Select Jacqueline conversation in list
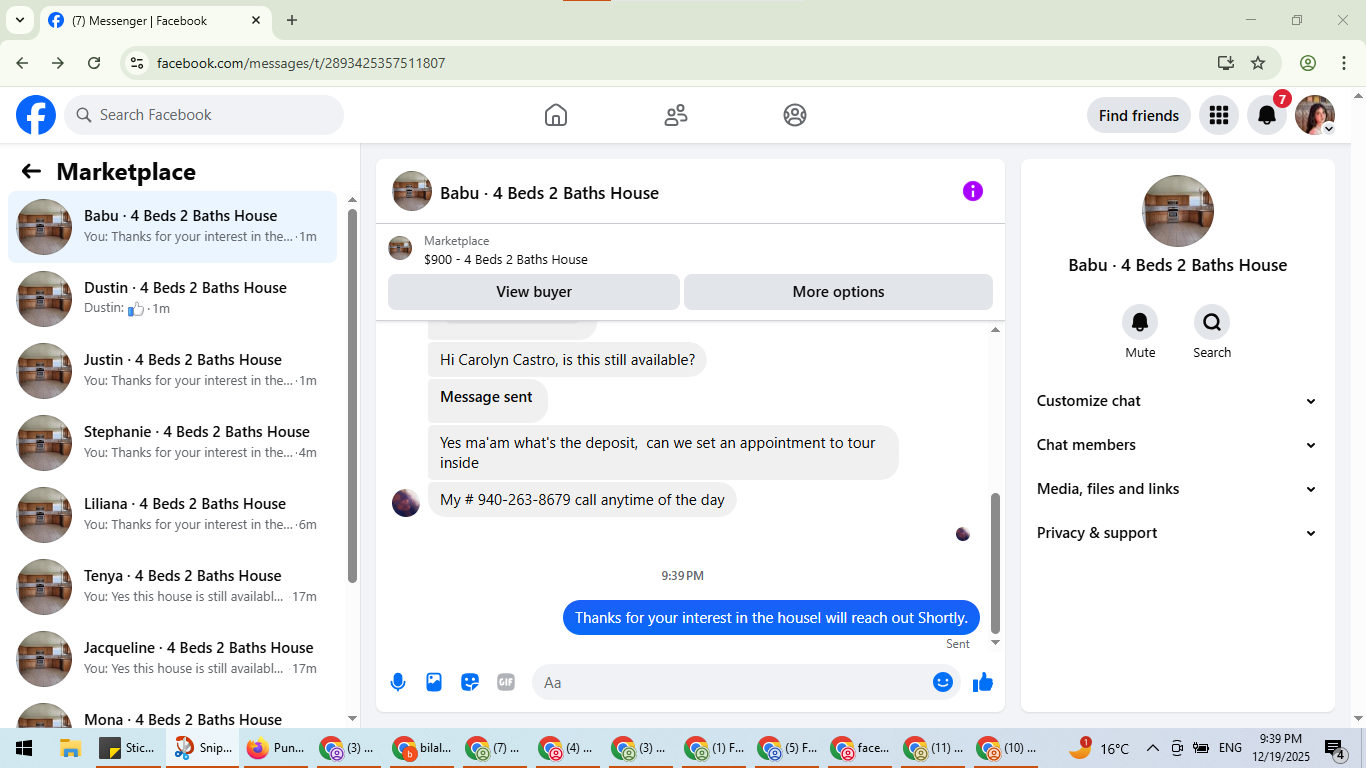The image size is (1366, 768). 172,659
